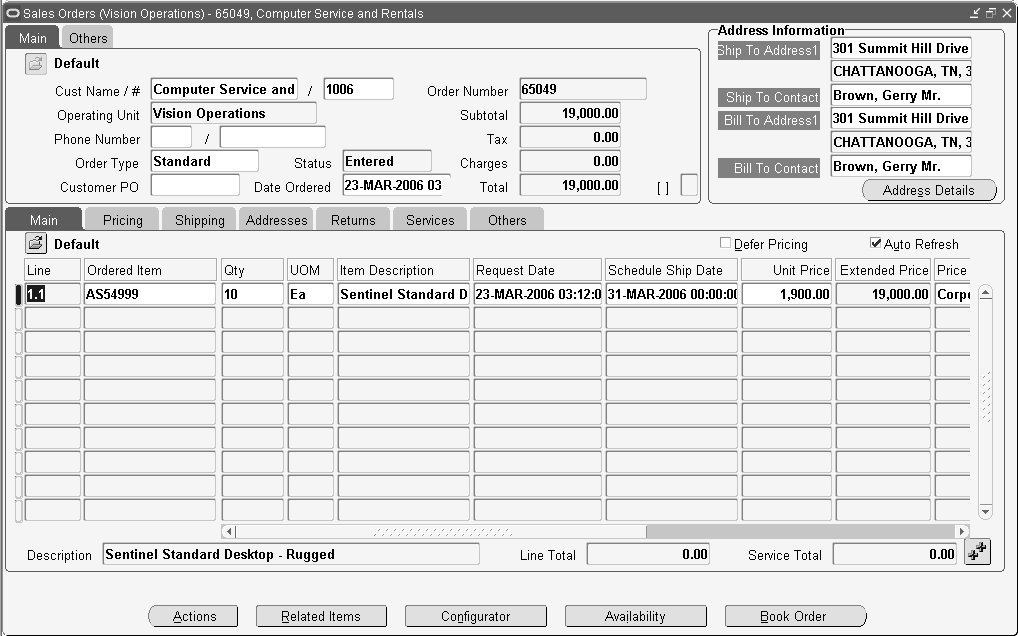
Task: Click the UOM cell Ea
Action: pos(310,294)
